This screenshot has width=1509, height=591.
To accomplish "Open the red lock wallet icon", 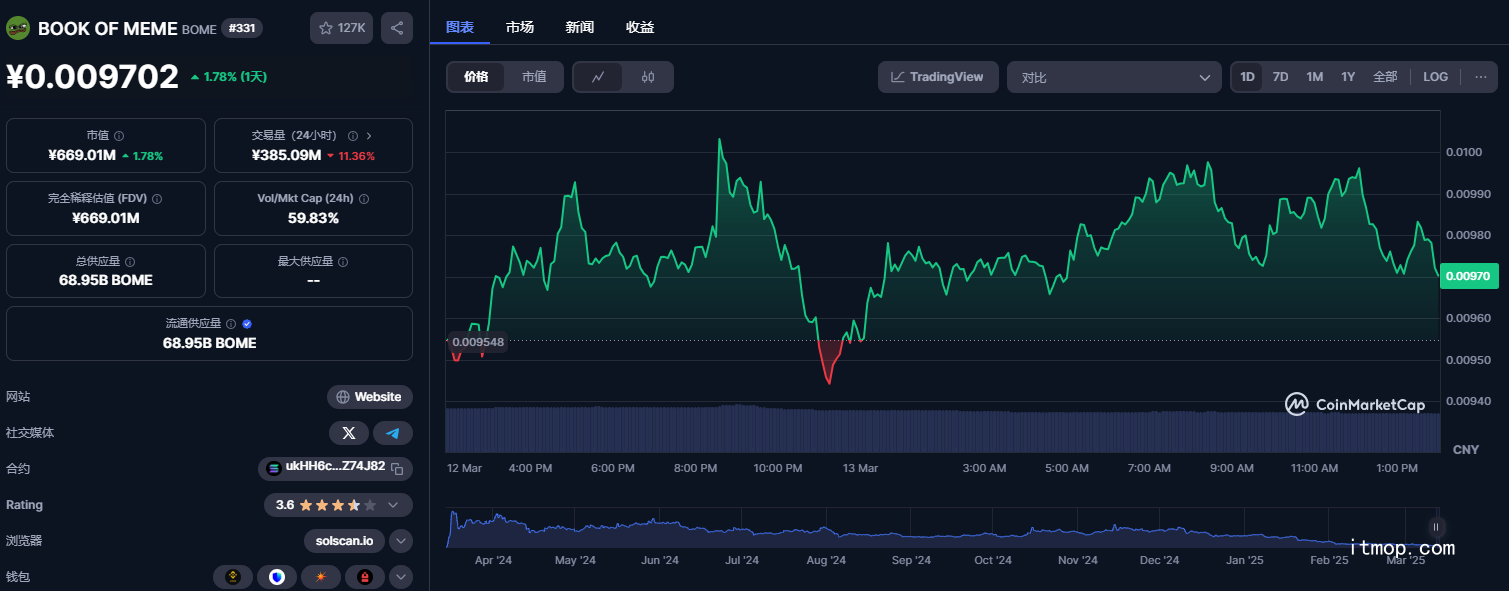I will pos(365,577).
